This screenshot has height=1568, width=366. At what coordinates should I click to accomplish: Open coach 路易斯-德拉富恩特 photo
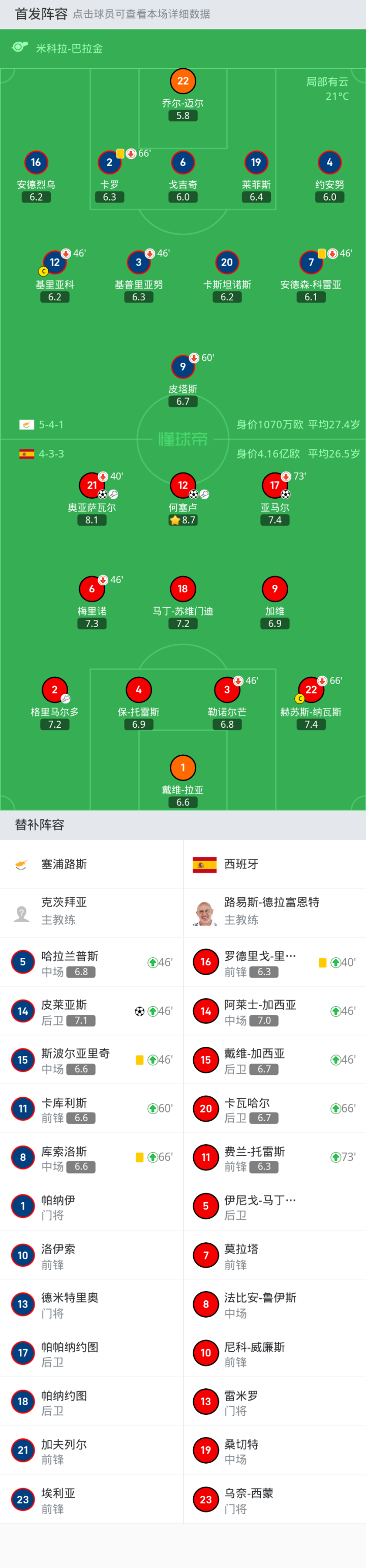(x=205, y=912)
